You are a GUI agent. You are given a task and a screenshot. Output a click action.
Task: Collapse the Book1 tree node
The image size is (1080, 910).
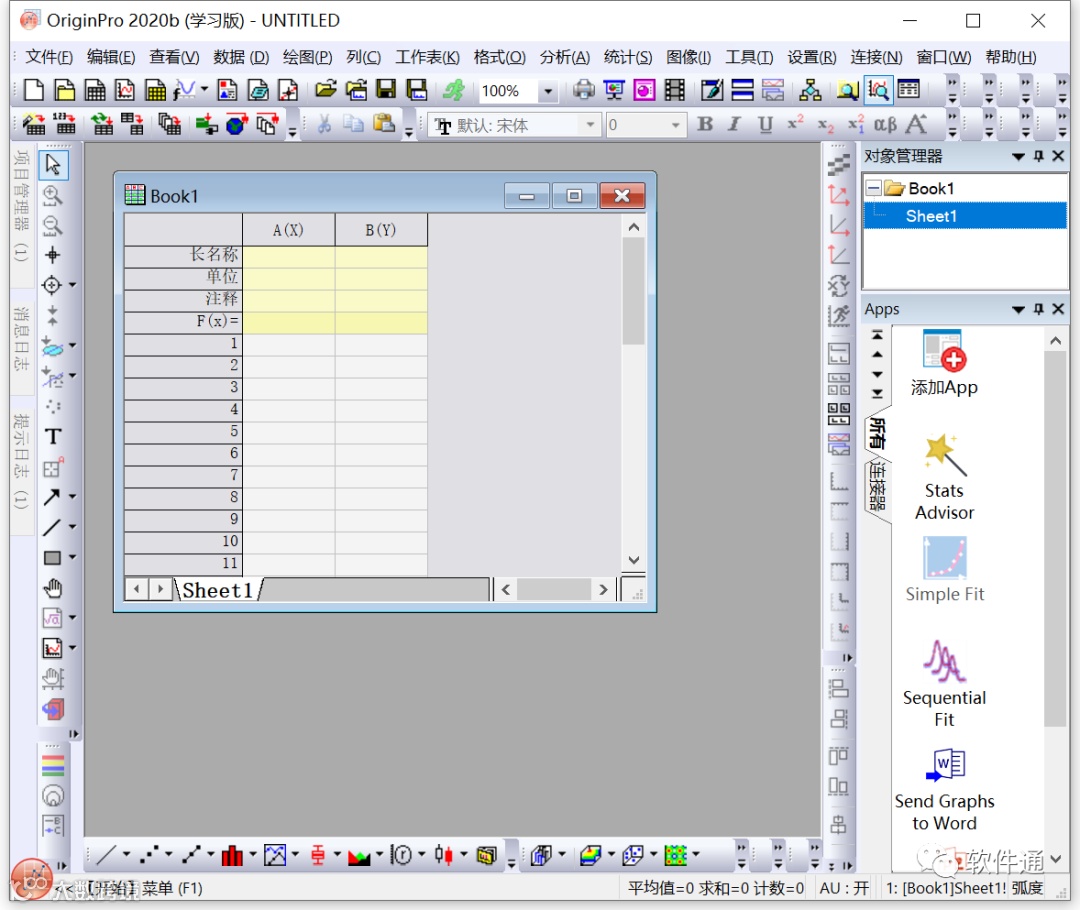[873, 188]
